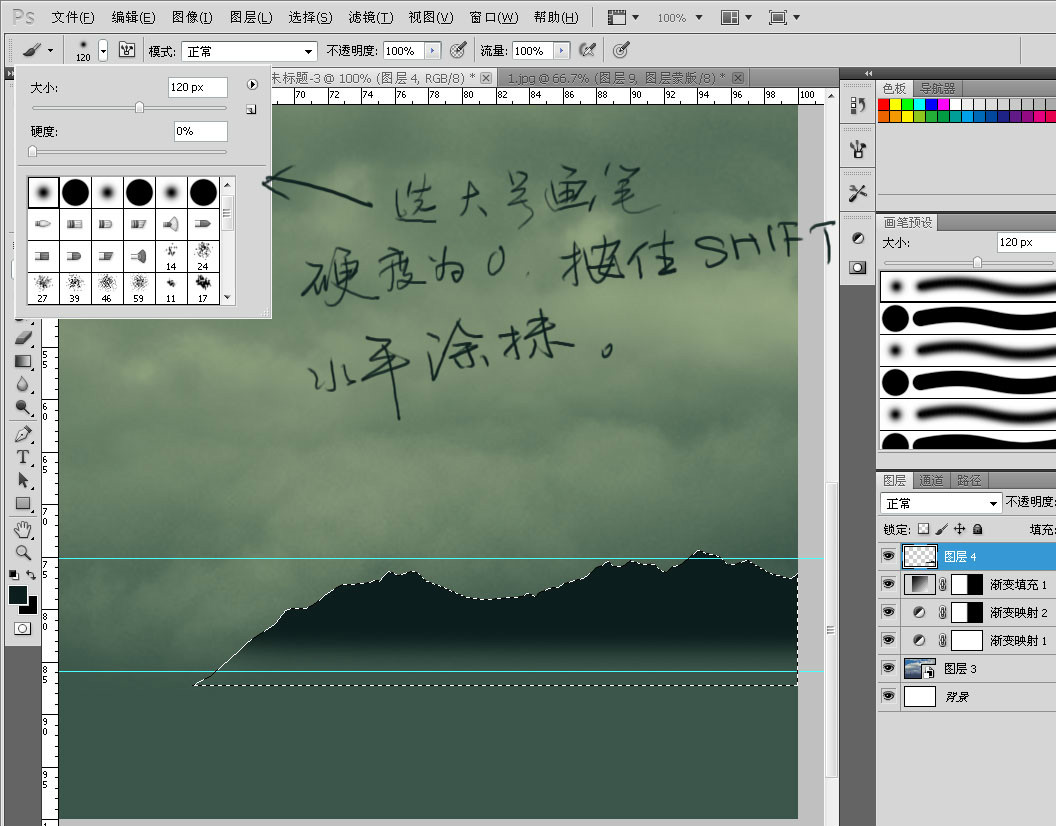Open 流量 flow slider arrow
1056x826 pixels.
(562, 51)
